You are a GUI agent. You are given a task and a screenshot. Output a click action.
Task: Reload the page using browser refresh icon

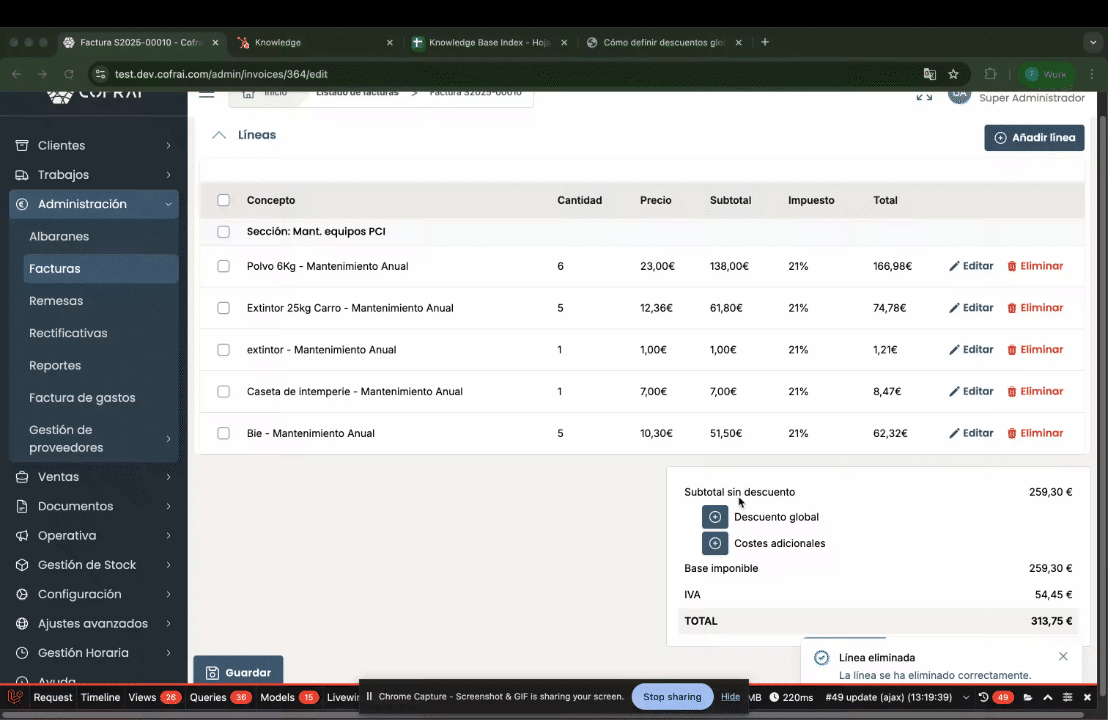(69, 74)
